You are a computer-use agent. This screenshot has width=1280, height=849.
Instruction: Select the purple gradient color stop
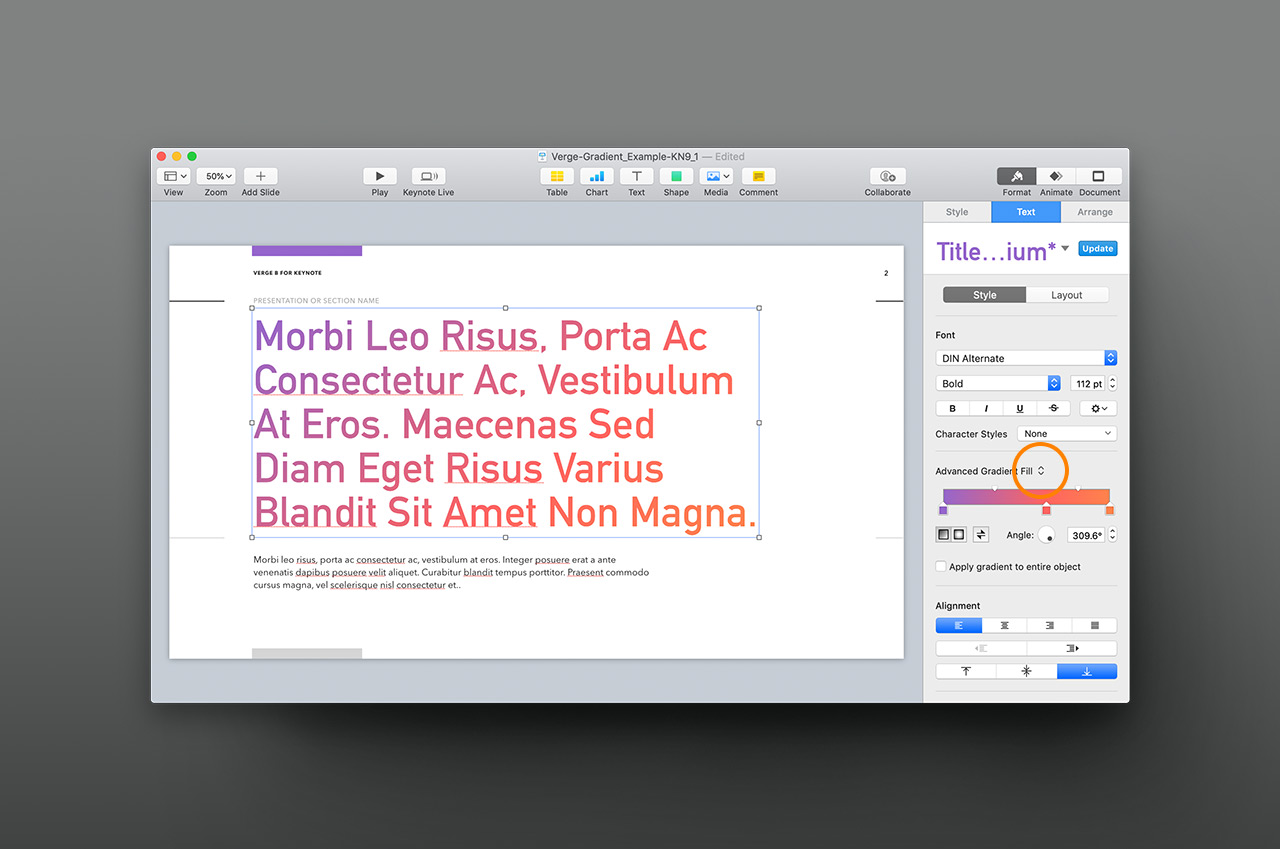tap(943, 510)
